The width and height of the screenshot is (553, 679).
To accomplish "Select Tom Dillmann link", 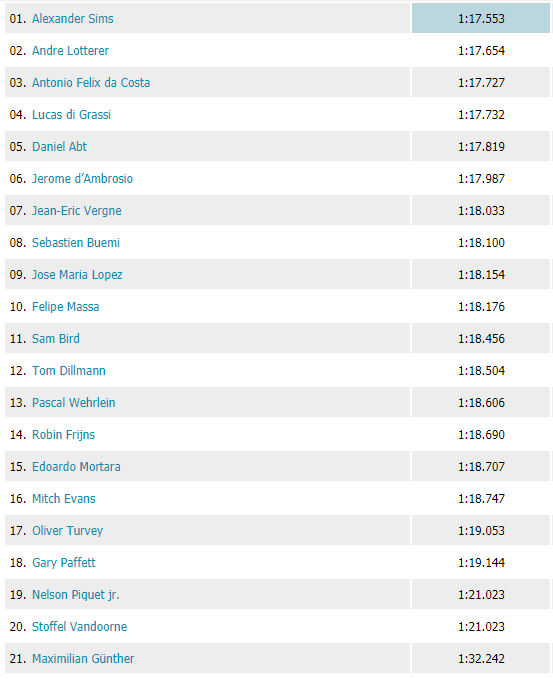I will [69, 371].
